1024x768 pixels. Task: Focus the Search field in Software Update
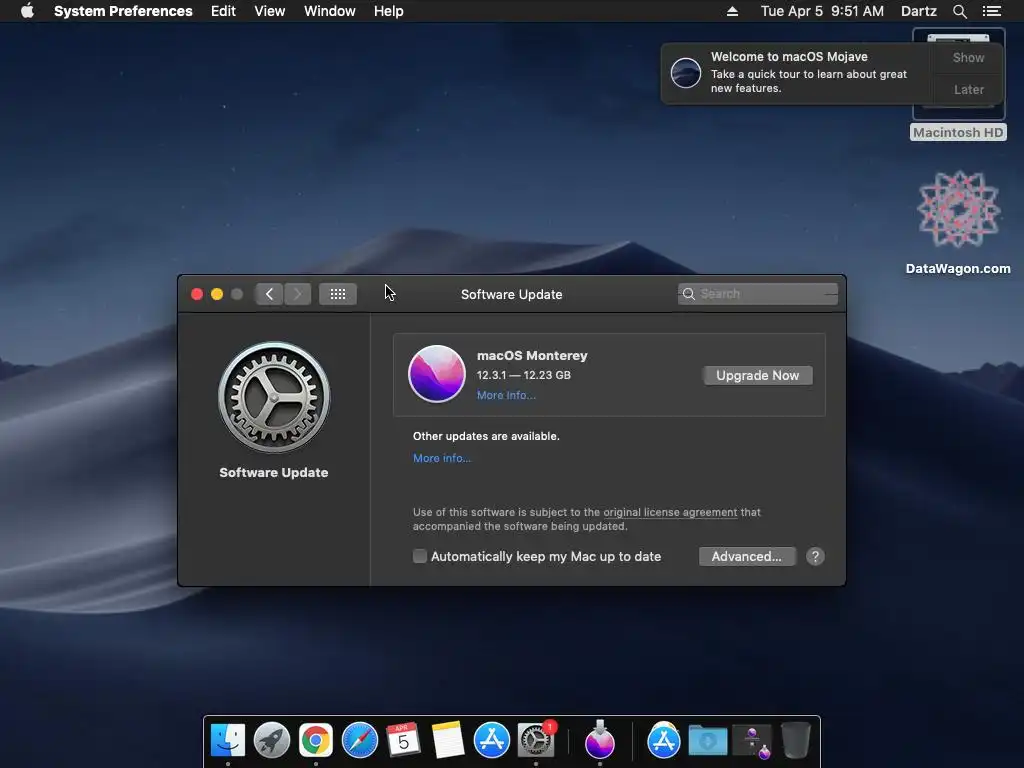758,294
